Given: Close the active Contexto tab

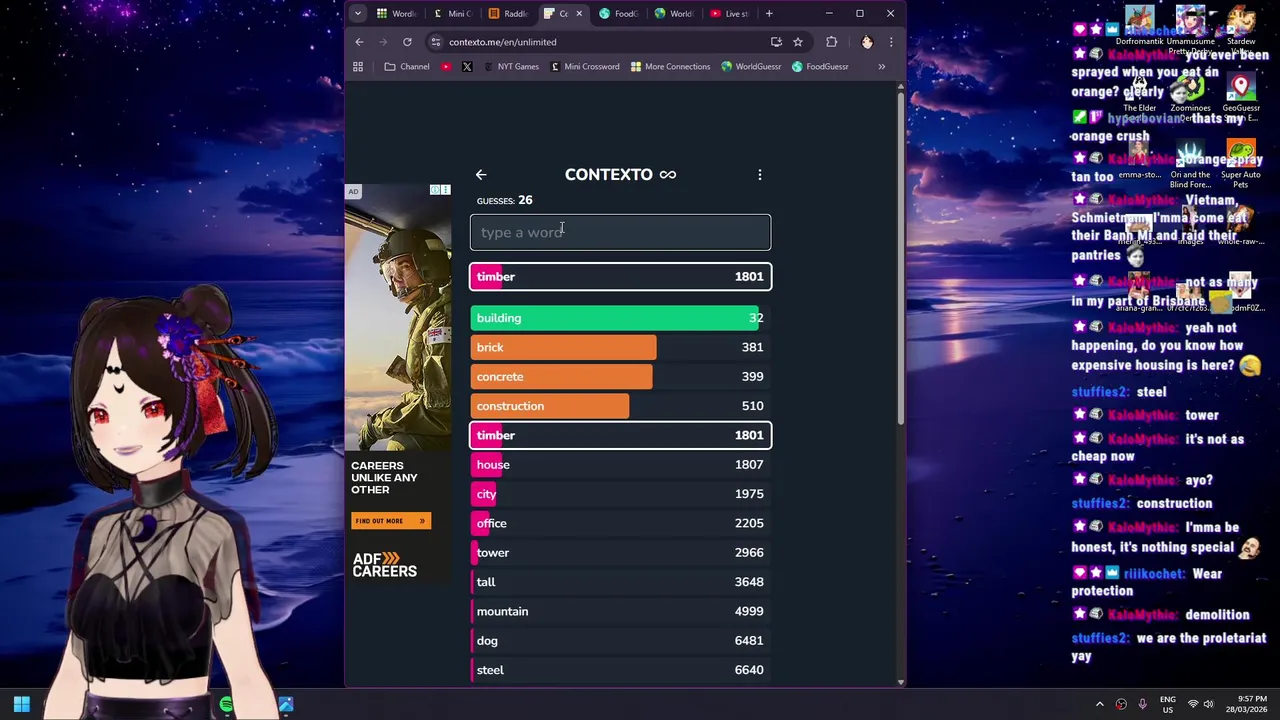Looking at the screenshot, I should (579, 14).
